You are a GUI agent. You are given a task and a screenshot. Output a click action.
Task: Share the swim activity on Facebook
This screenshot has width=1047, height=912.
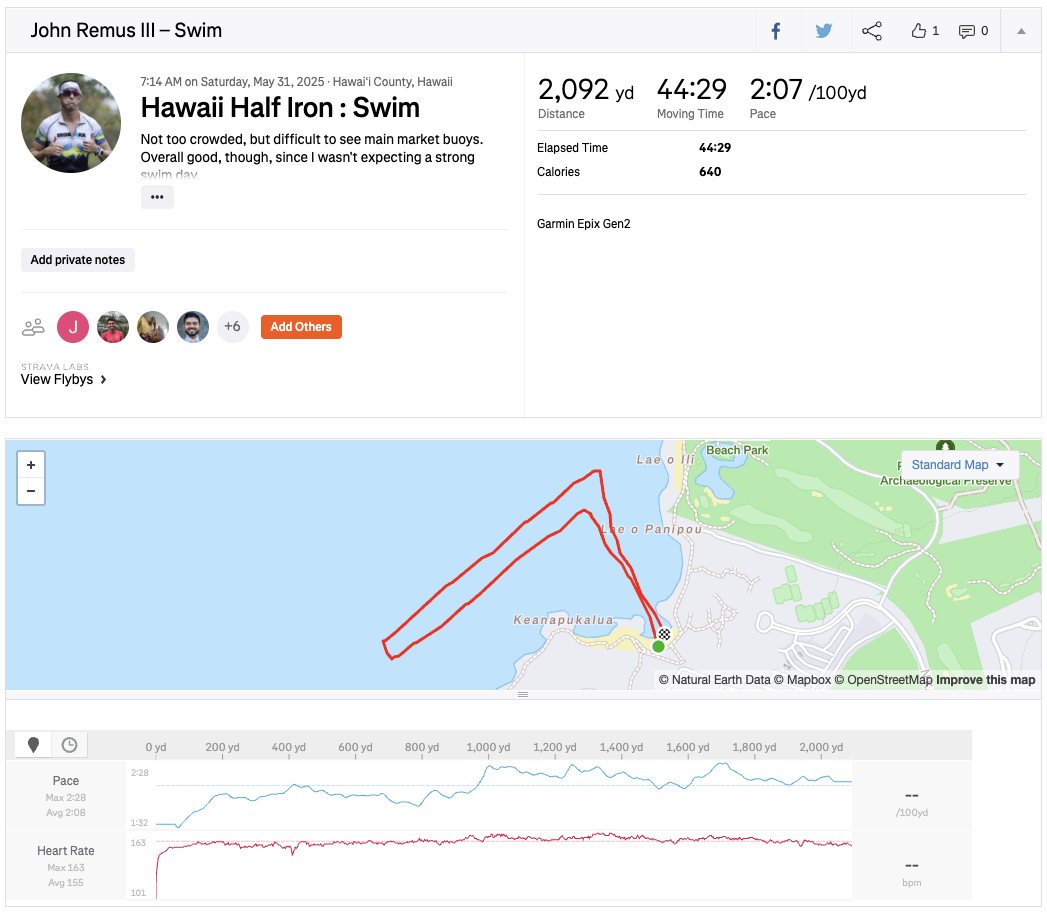coord(775,31)
